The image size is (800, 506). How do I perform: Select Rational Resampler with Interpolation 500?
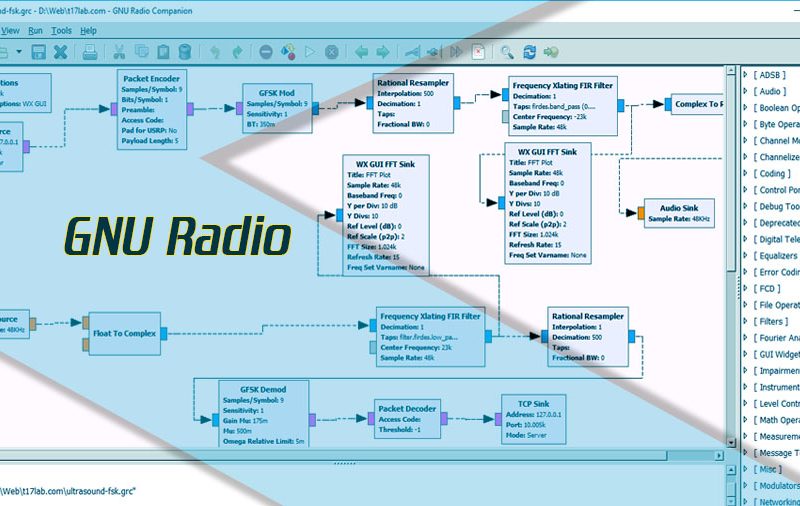click(x=413, y=103)
